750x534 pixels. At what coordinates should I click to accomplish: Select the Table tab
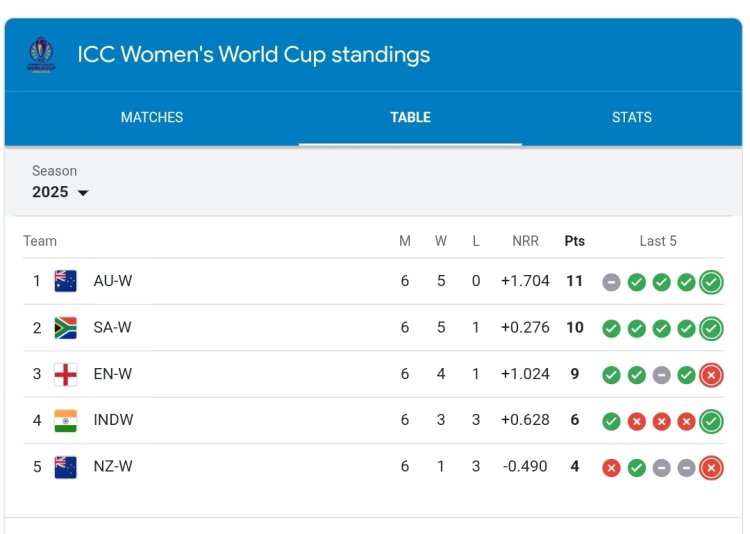point(410,117)
